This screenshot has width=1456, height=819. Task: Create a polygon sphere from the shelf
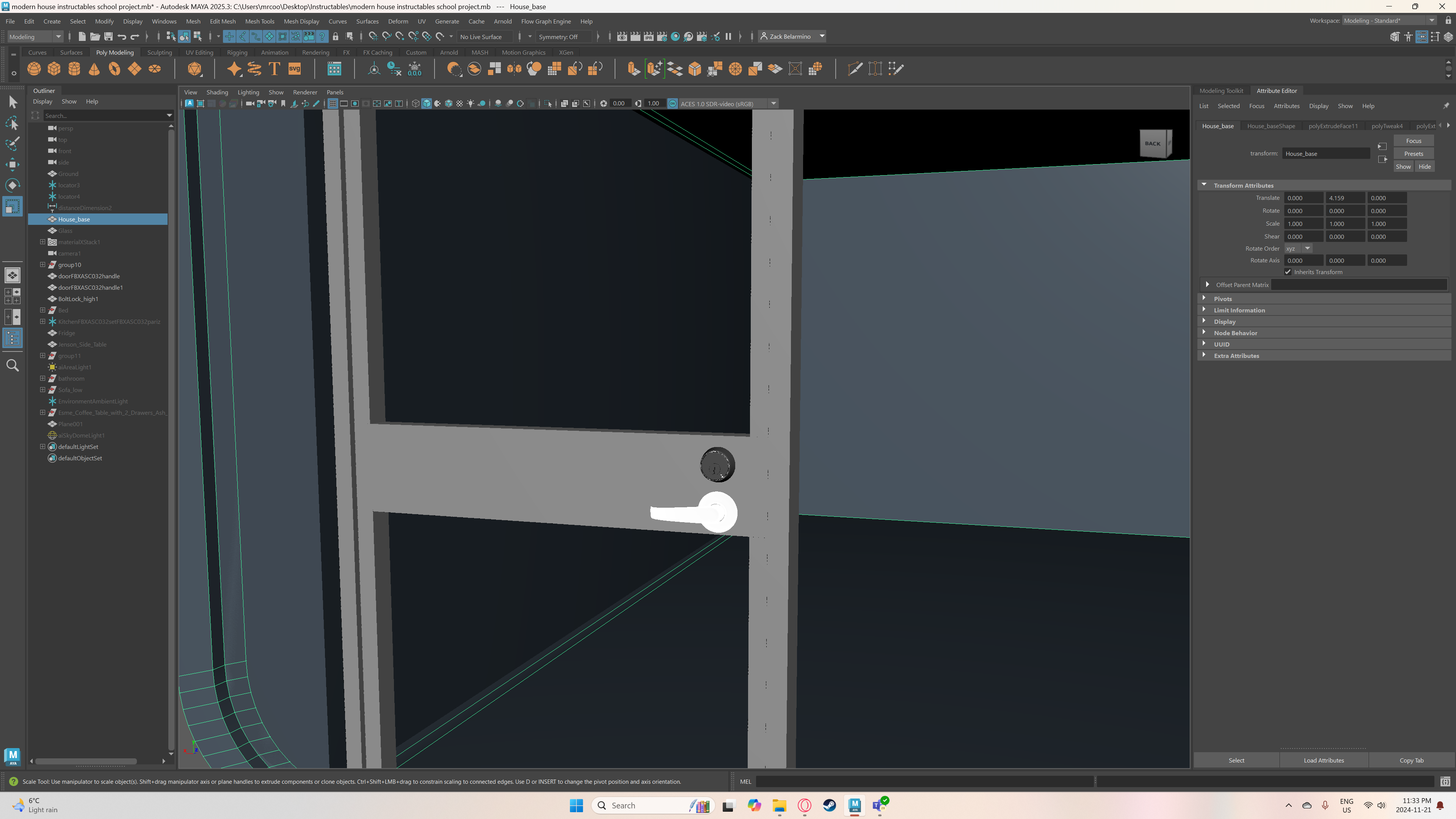tap(34, 69)
